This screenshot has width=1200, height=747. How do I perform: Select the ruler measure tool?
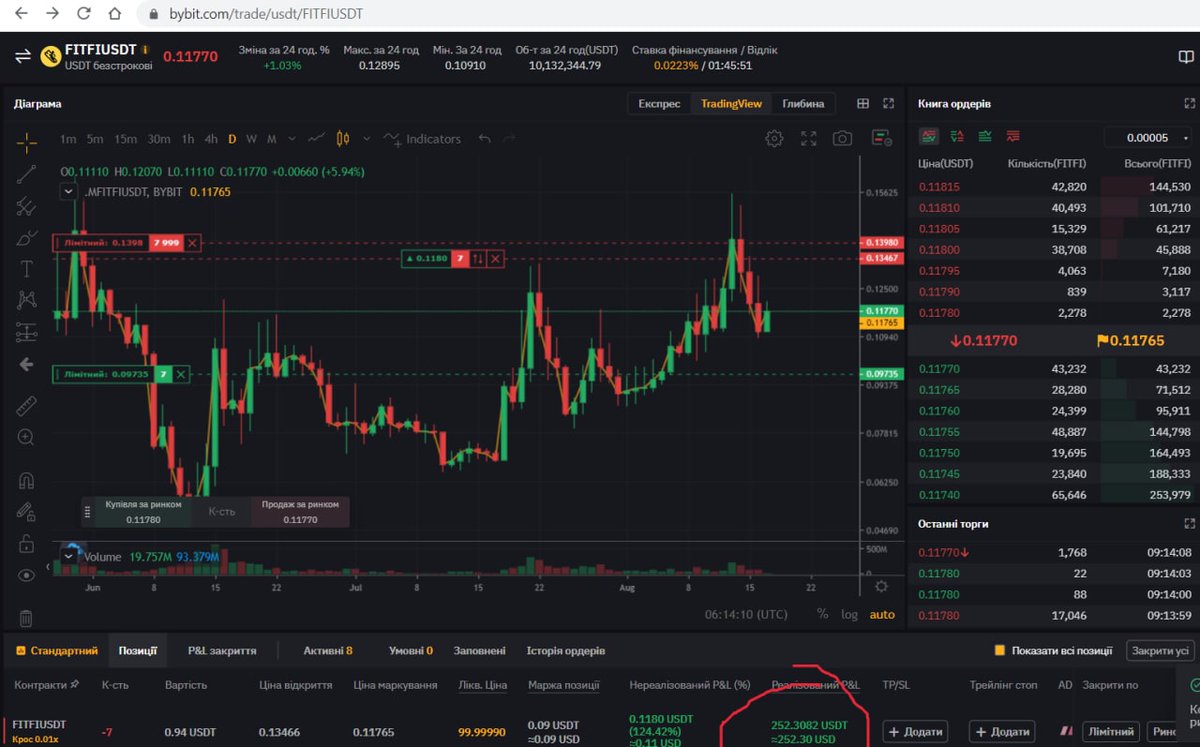click(x=26, y=406)
